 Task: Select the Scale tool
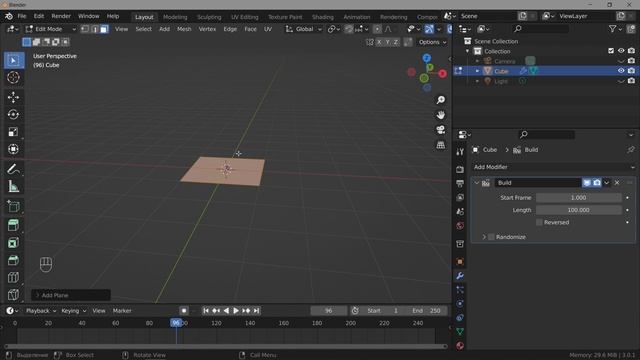point(13,132)
